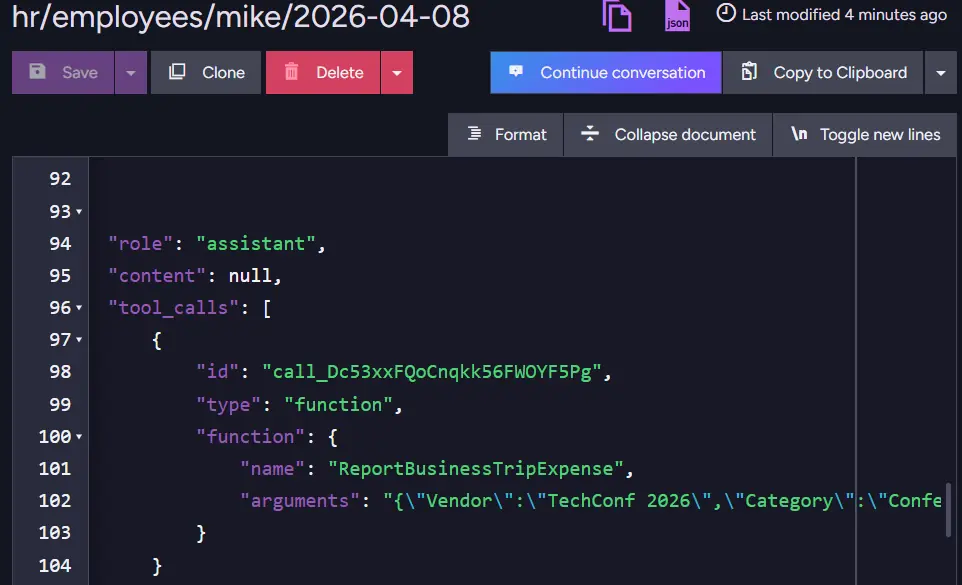Image resolution: width=962 pixels, height=585 pixels.
Task: Open the Save options dropdown arrow
Action: pos(131,72)
